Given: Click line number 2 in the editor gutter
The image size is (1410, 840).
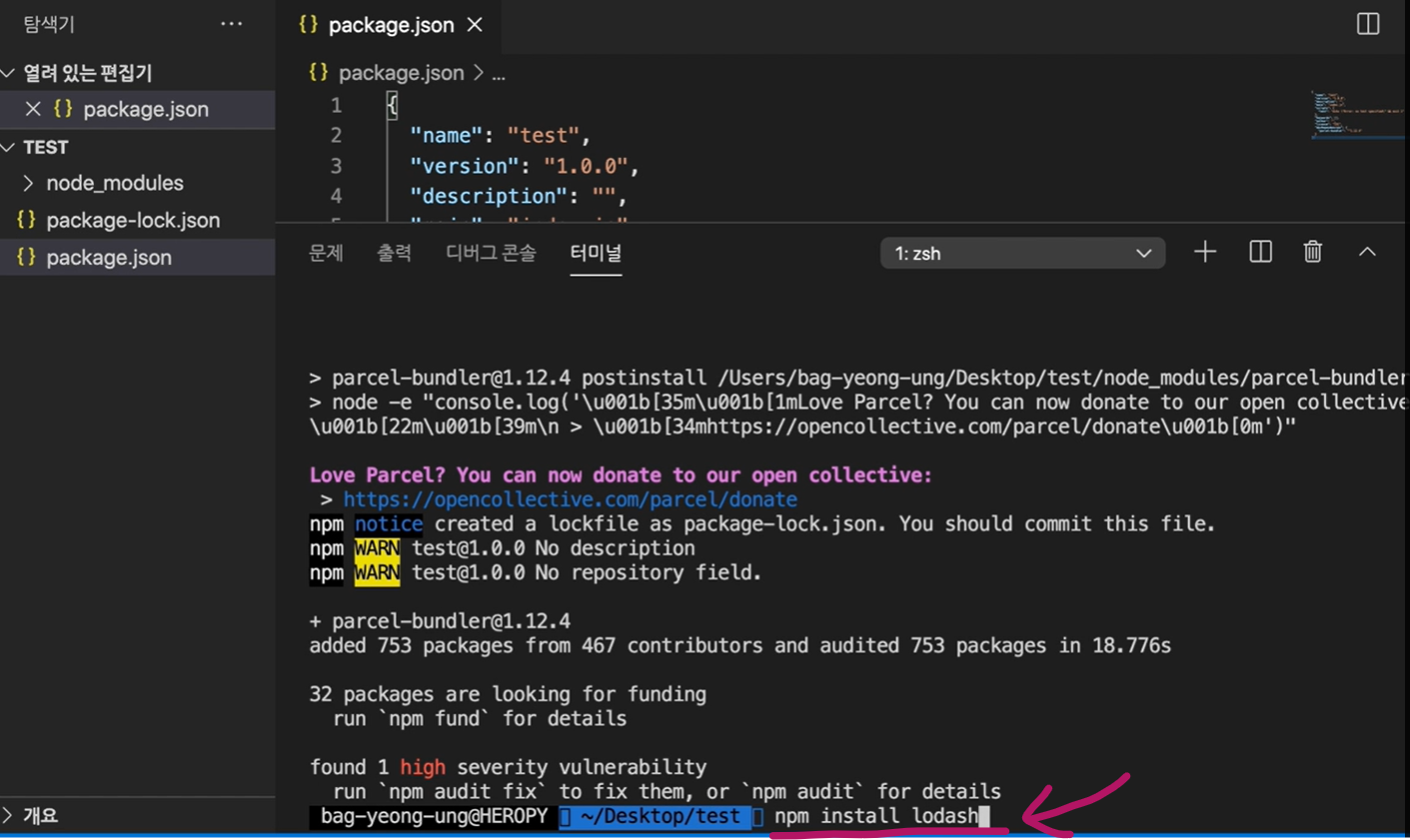Looking at the screenshot, I should point(336,135).
